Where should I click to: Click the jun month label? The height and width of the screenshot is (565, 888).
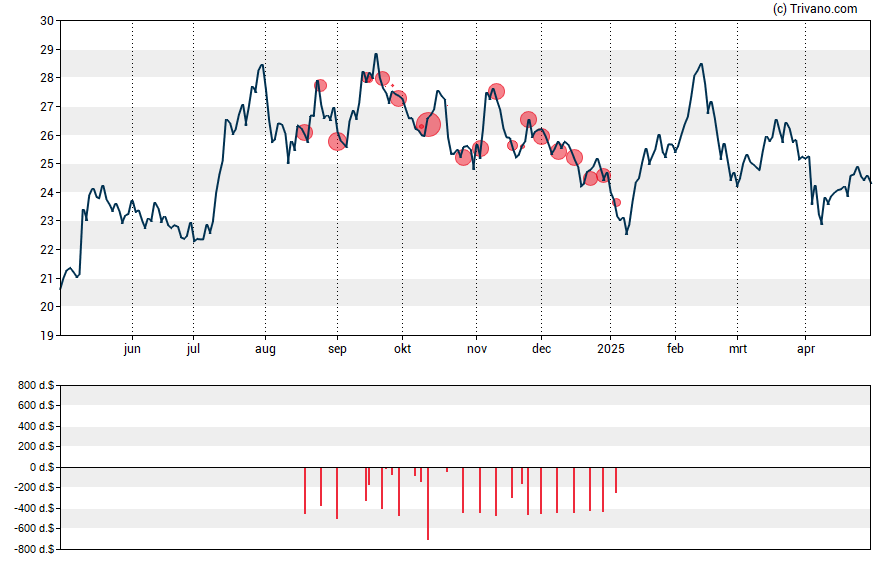132,349
